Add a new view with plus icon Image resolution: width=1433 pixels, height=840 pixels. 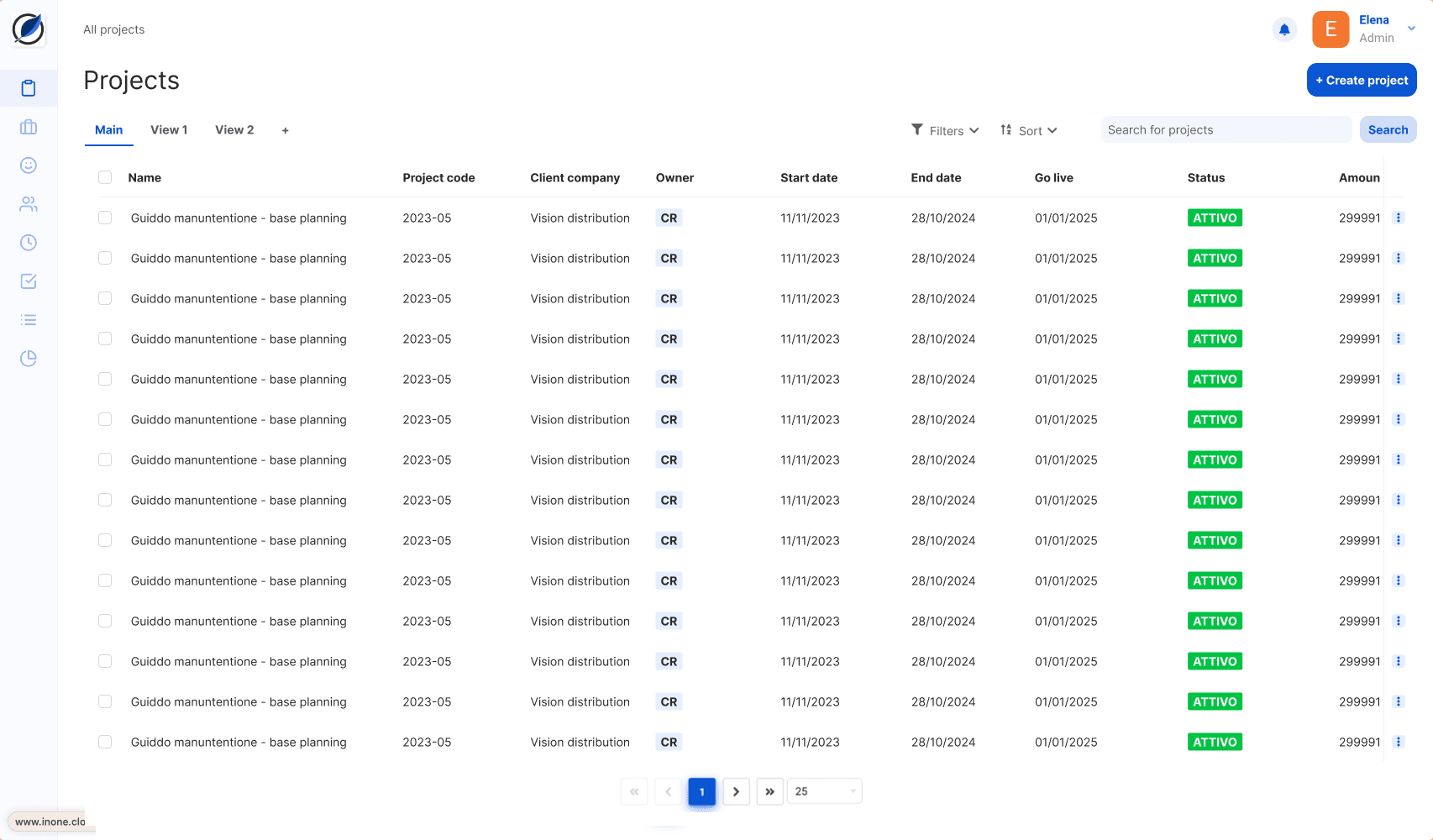[x=286, y=130]
